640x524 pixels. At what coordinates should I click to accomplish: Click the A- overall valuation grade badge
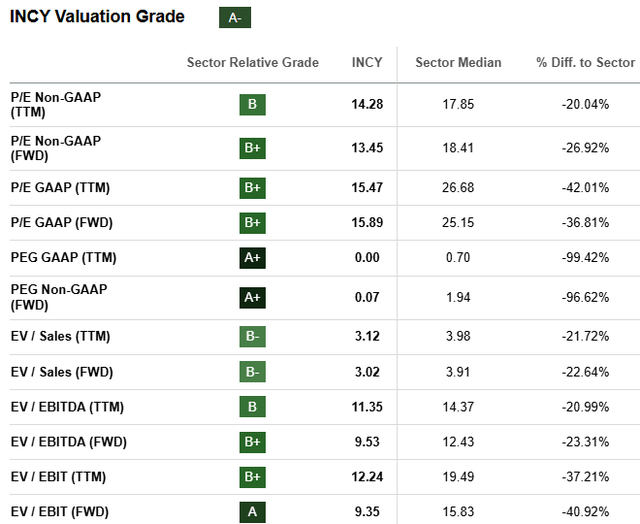coord(235,18)
